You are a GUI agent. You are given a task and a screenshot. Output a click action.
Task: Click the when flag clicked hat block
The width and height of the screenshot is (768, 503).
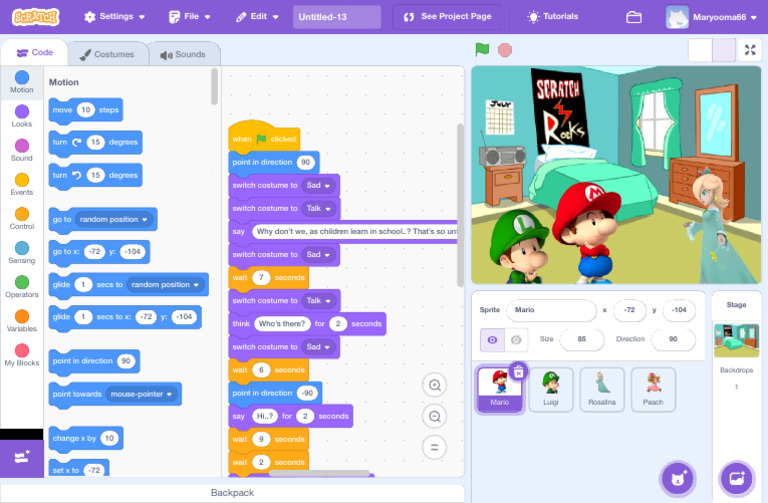[x=264, y=137]
